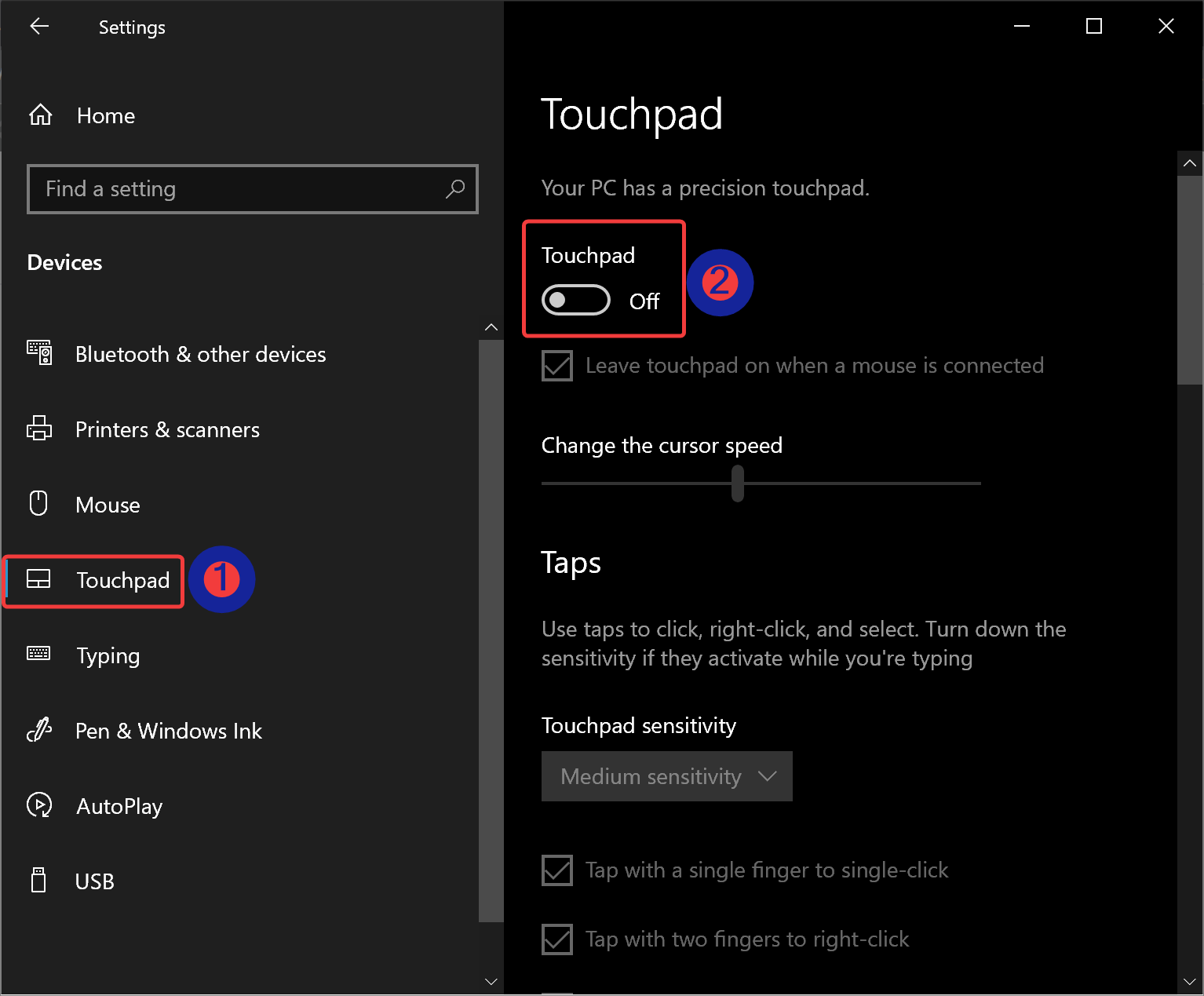Uncheck Leave touchpad on when mouse connected
The height and width of the screenshot is (996, 1204).
(556, 365)
